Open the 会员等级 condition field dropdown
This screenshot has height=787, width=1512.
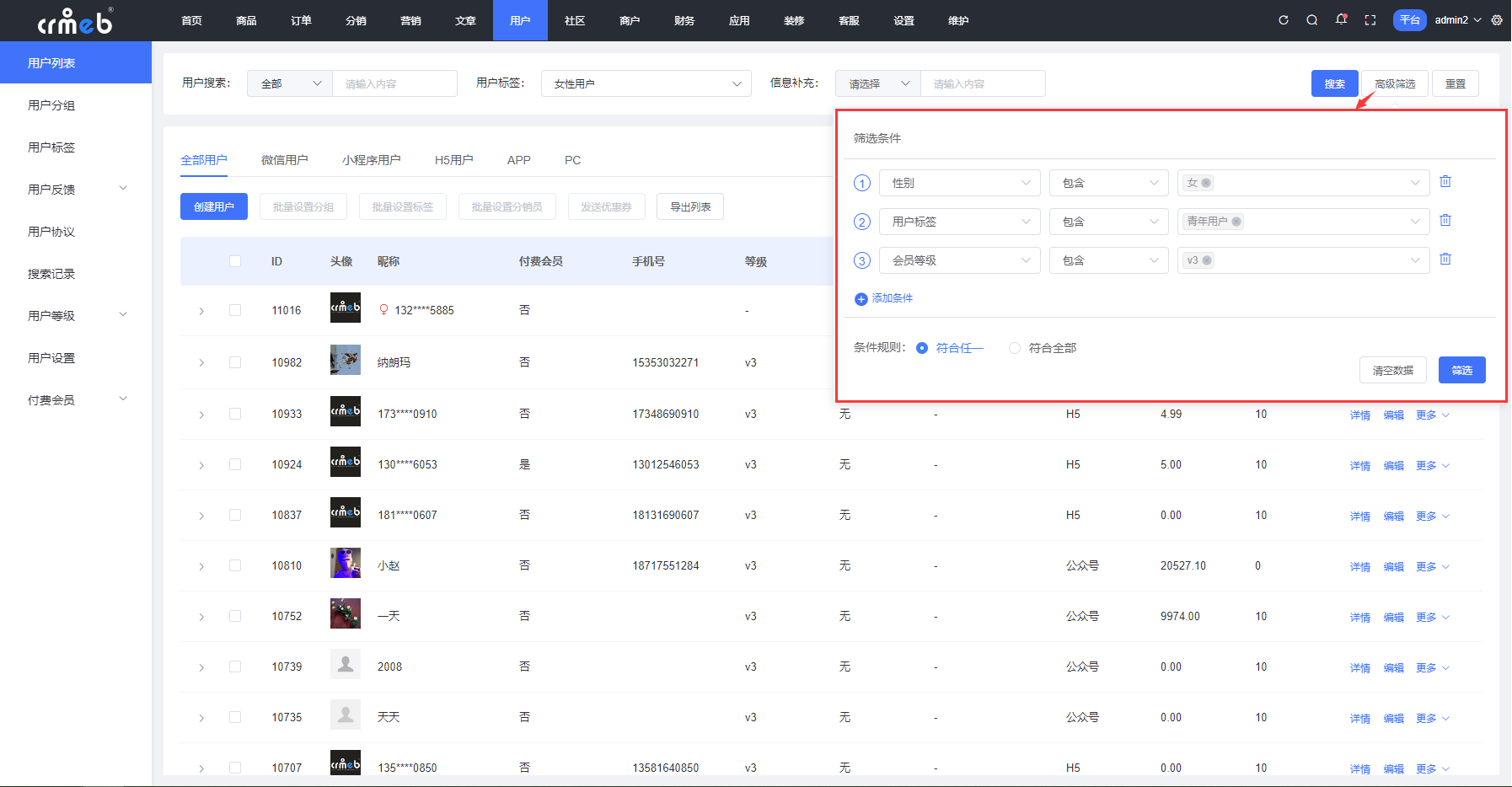point(960,260)
